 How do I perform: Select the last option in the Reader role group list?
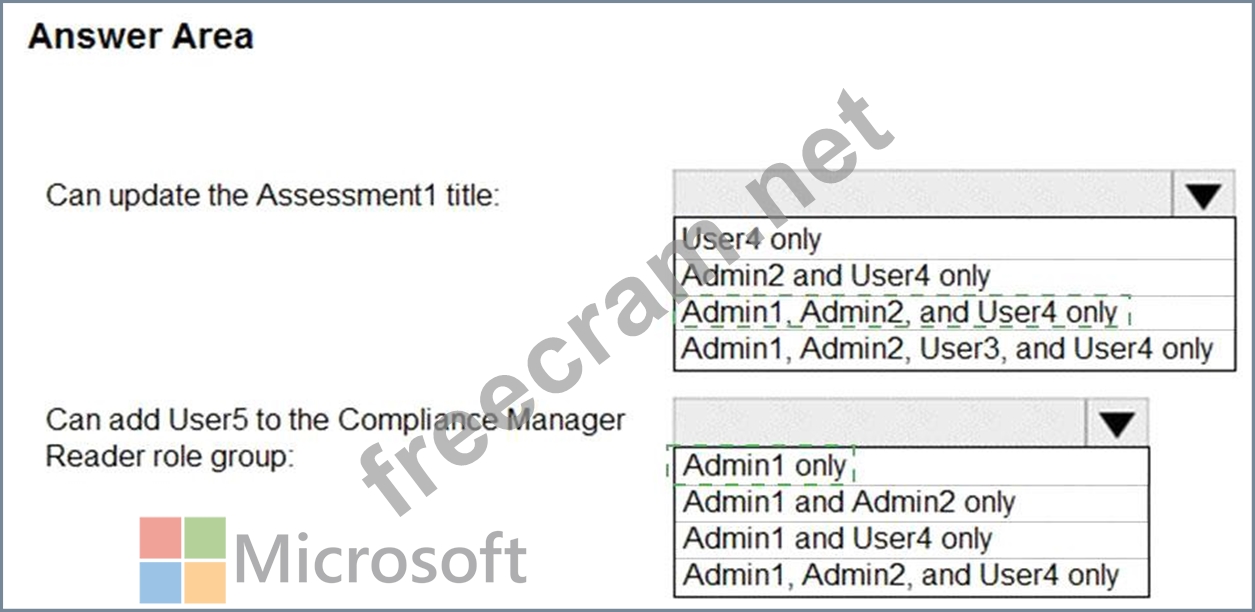coord(900,576)
